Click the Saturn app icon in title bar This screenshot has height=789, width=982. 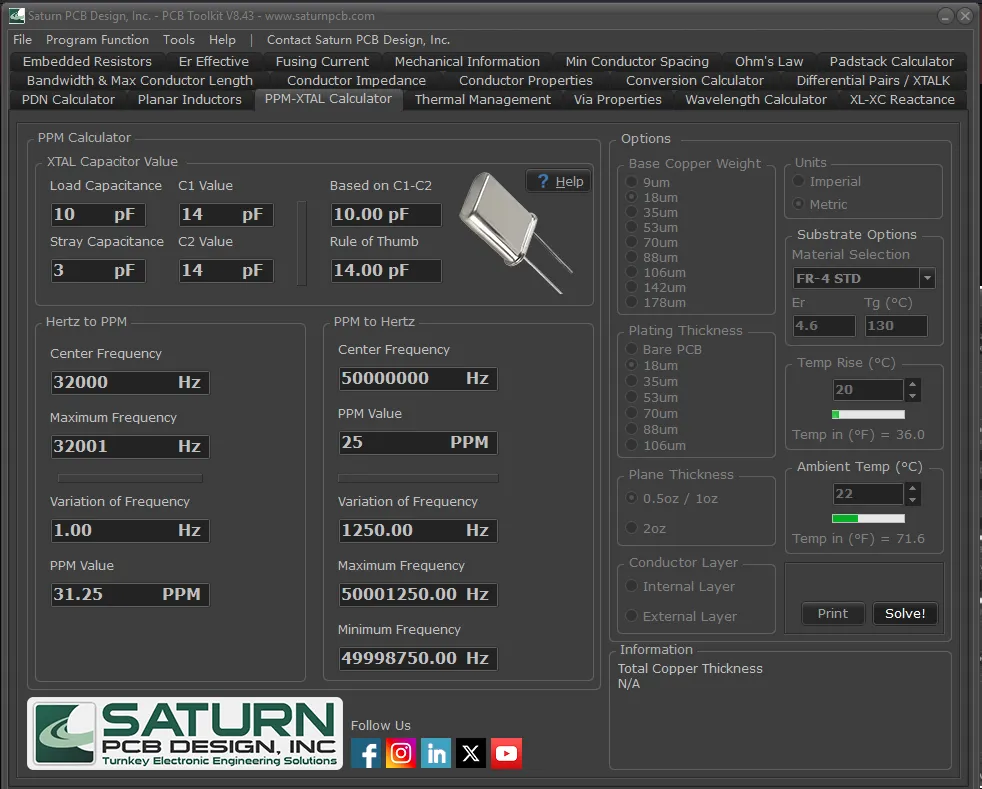(x=17, y=16)
